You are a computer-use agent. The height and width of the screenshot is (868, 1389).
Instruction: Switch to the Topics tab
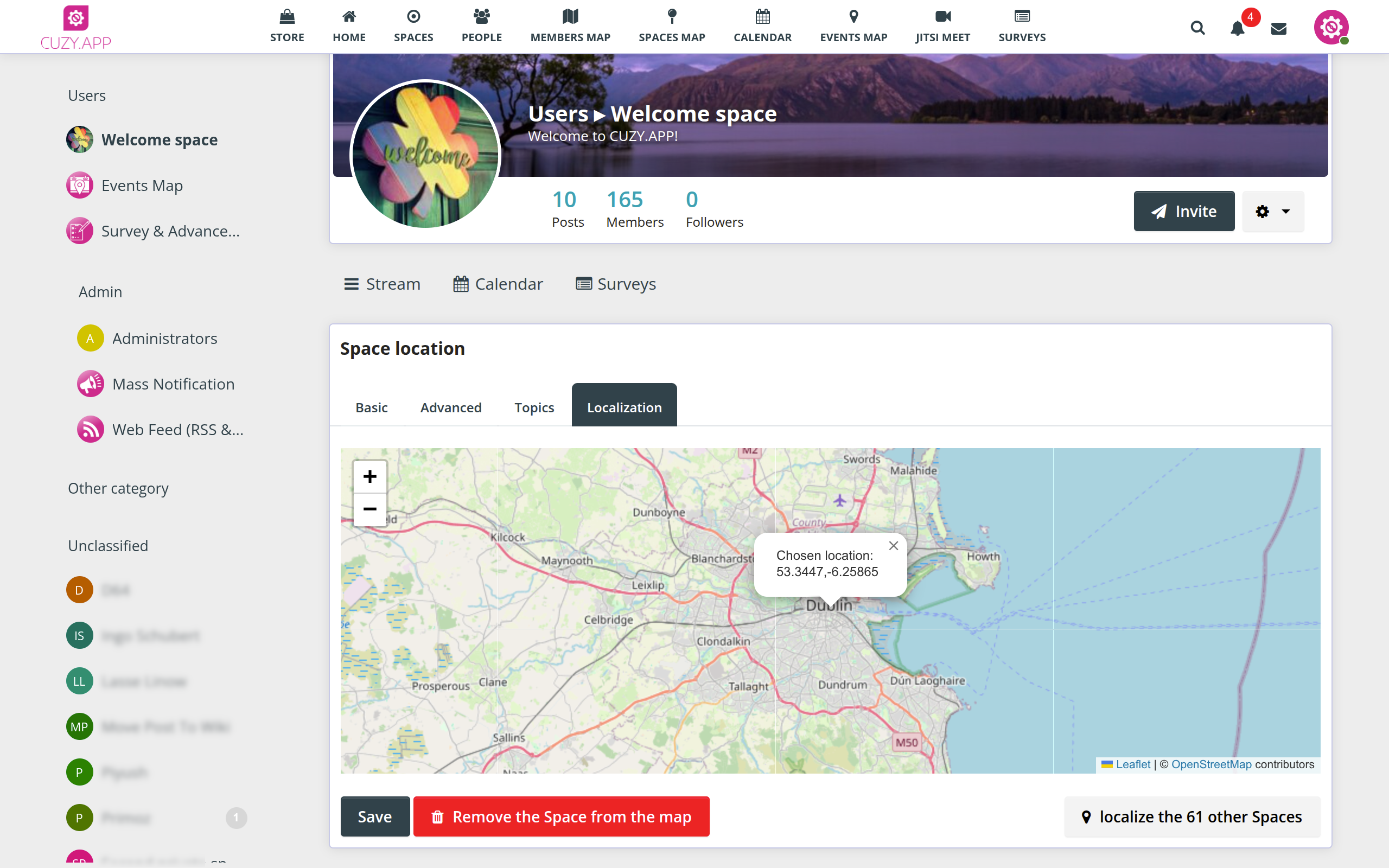(534, 407)
